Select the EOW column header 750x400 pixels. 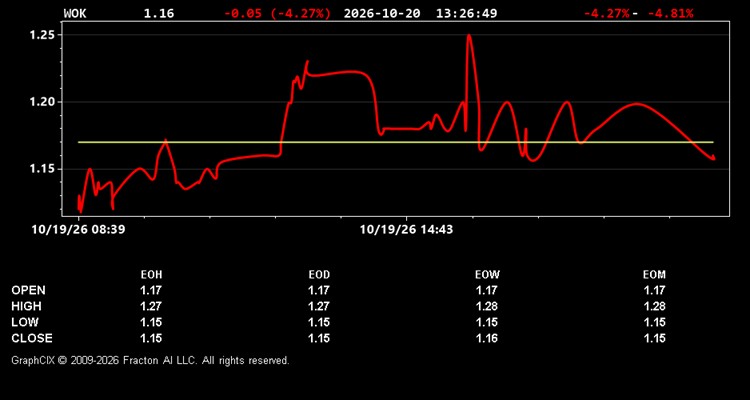coord(487,275)
